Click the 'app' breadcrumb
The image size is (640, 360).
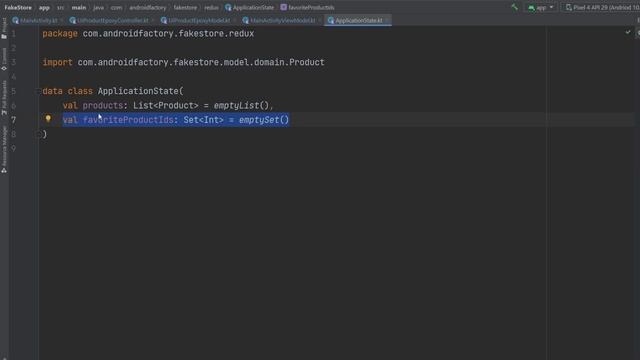[x=44, y=7]
